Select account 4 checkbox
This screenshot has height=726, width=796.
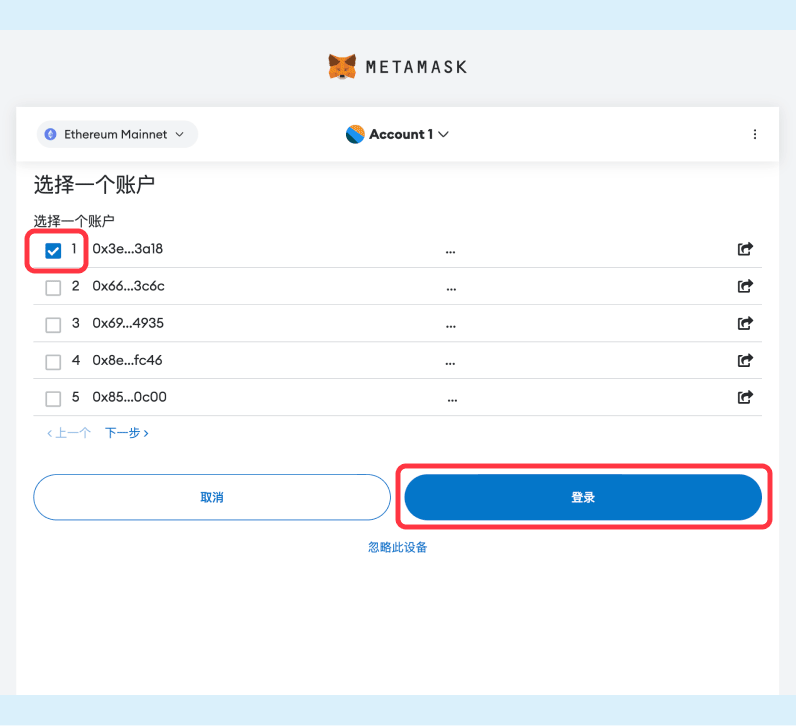click(54, 361)
